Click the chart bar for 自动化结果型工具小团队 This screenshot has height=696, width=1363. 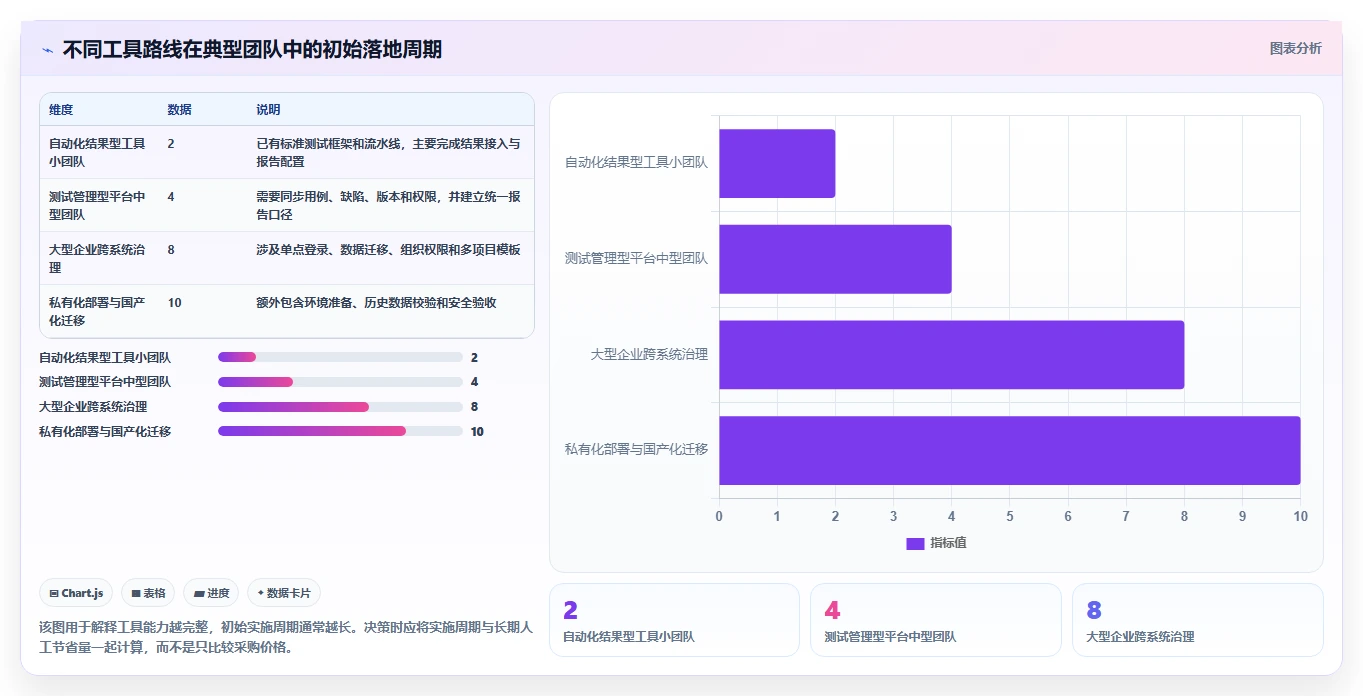(x=777, y=163)
